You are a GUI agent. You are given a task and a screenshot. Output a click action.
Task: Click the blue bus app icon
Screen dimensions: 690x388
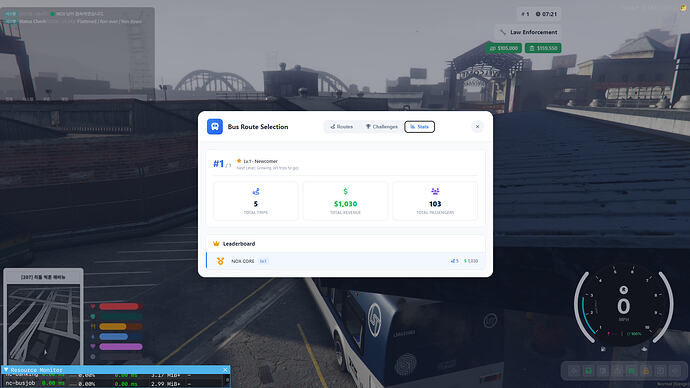[x=215, y=127]
